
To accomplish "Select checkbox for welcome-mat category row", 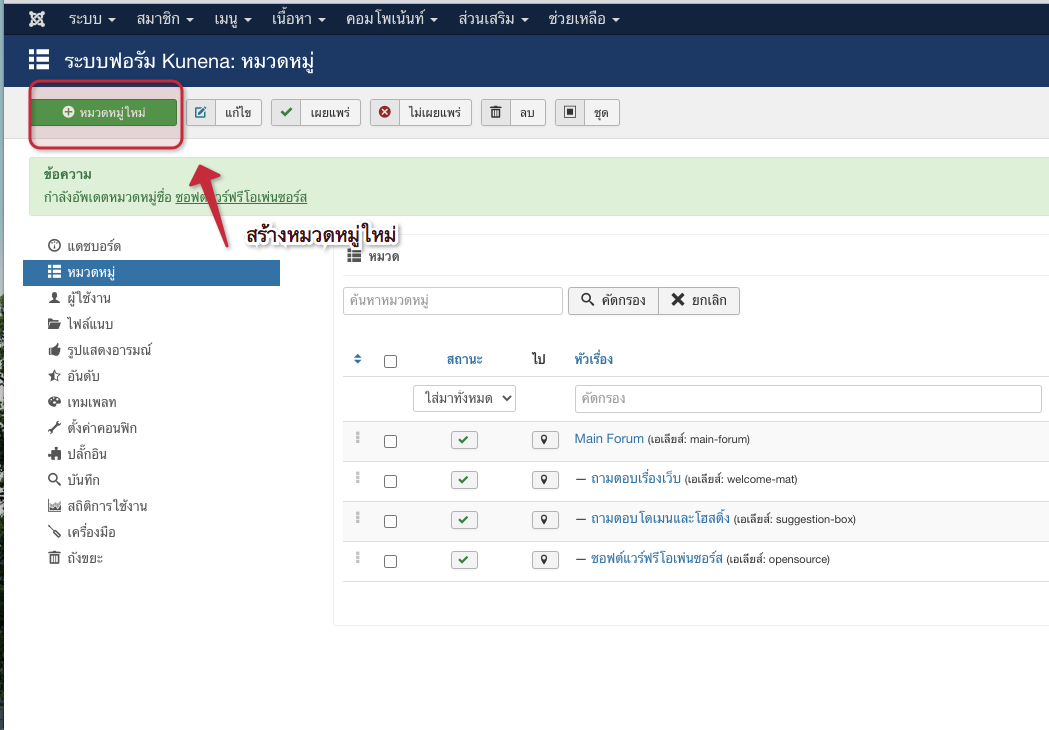I will click(x=390, y=481).
